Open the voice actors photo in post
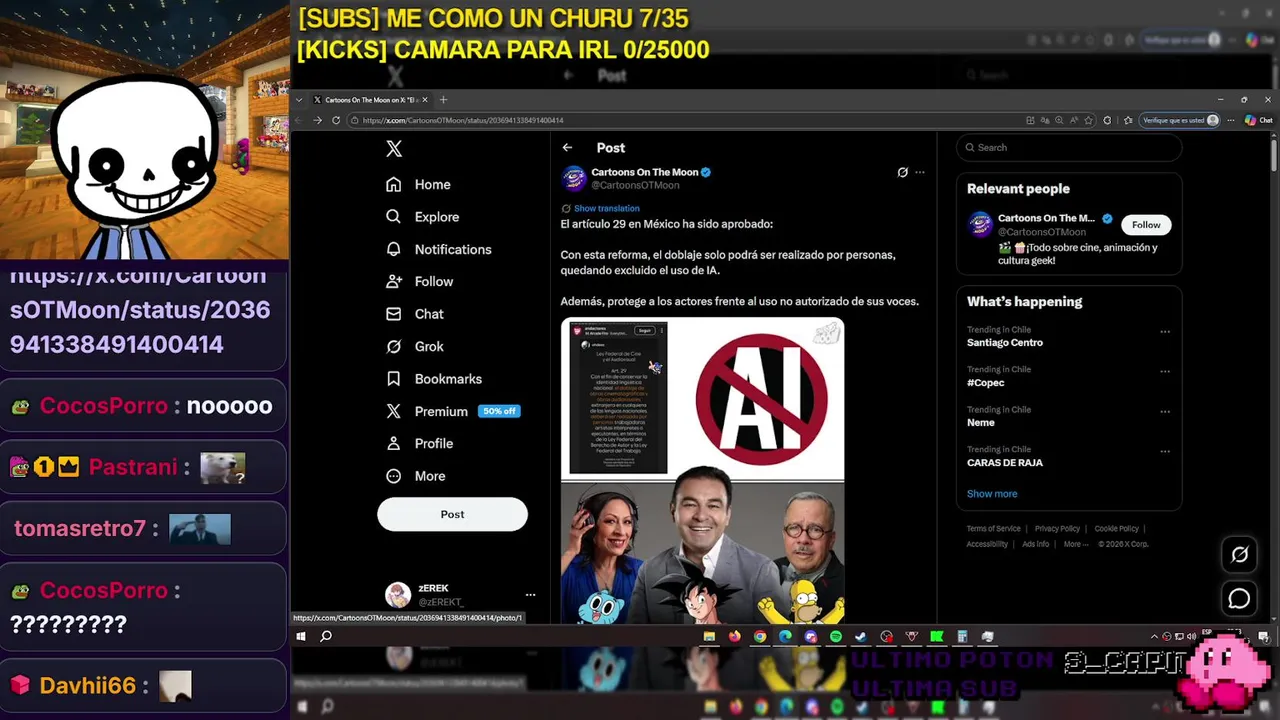1280x720 pixels. pos(702,553)
